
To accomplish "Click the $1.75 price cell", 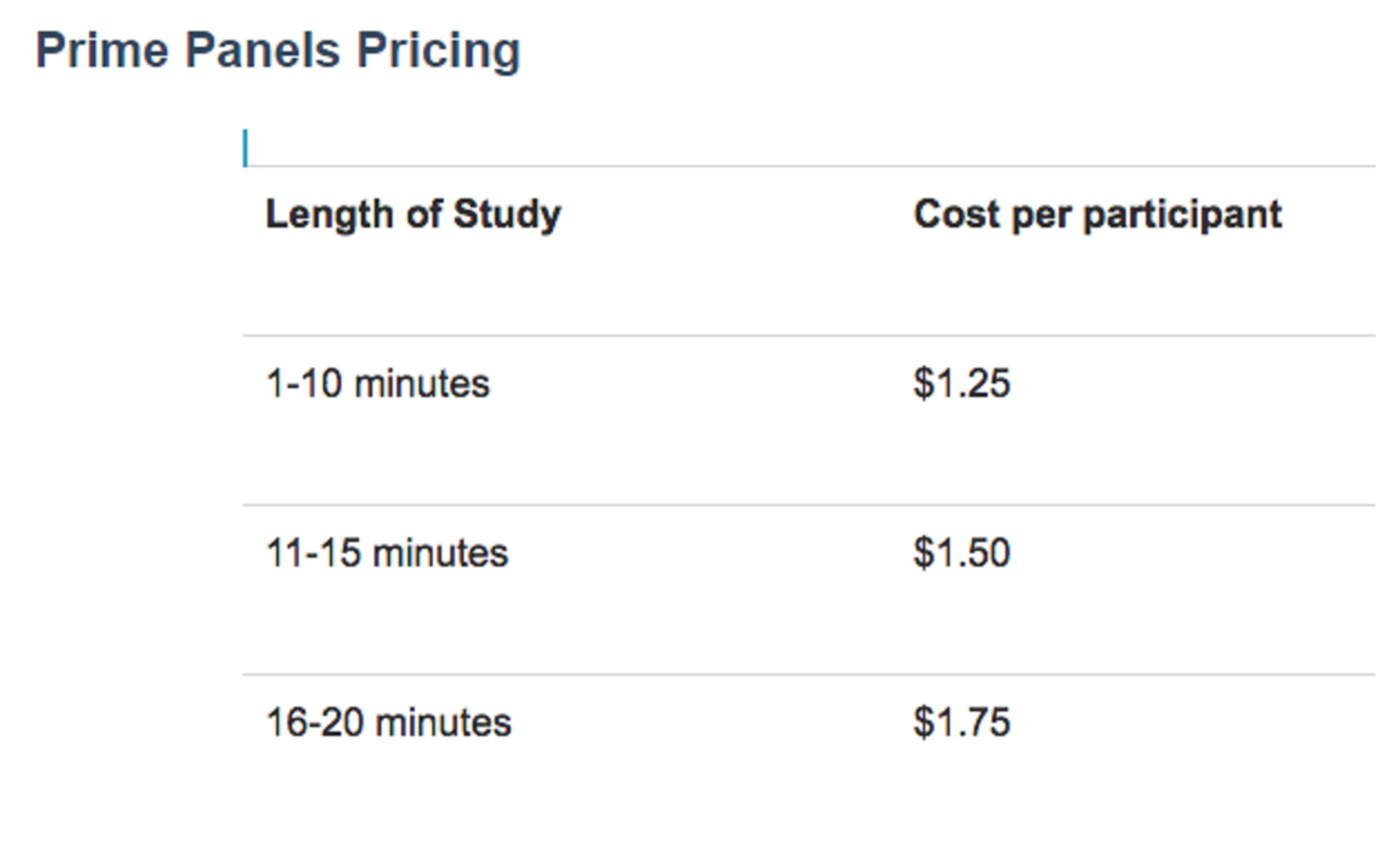I will coord(962,722).
